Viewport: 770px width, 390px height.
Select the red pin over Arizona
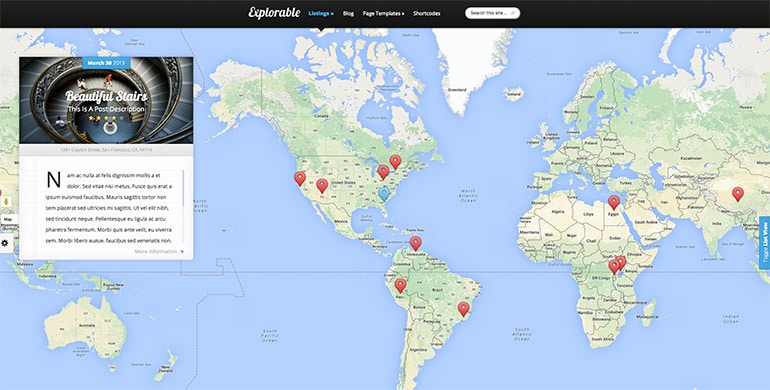[x=322, y=186]
